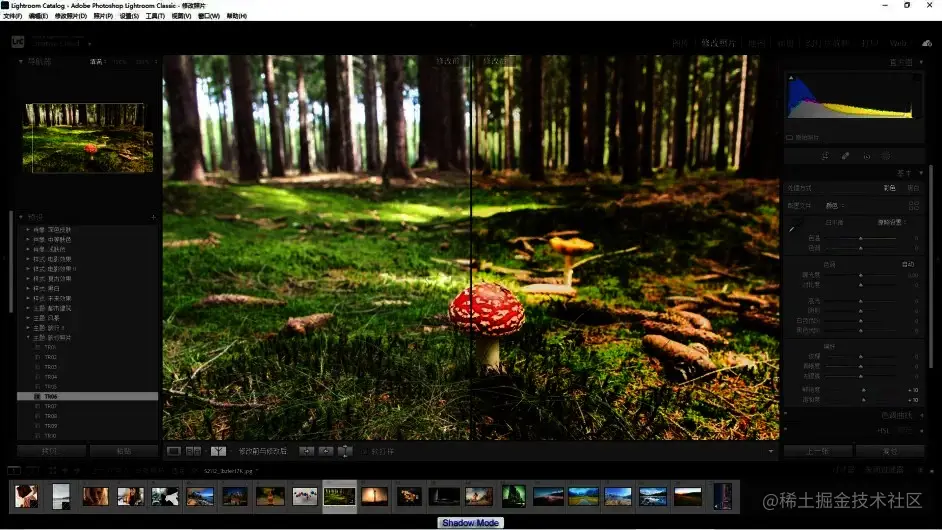Toggle the soft proofing 软打样 checkbox

pyautogui.click(x=364, y=451)
